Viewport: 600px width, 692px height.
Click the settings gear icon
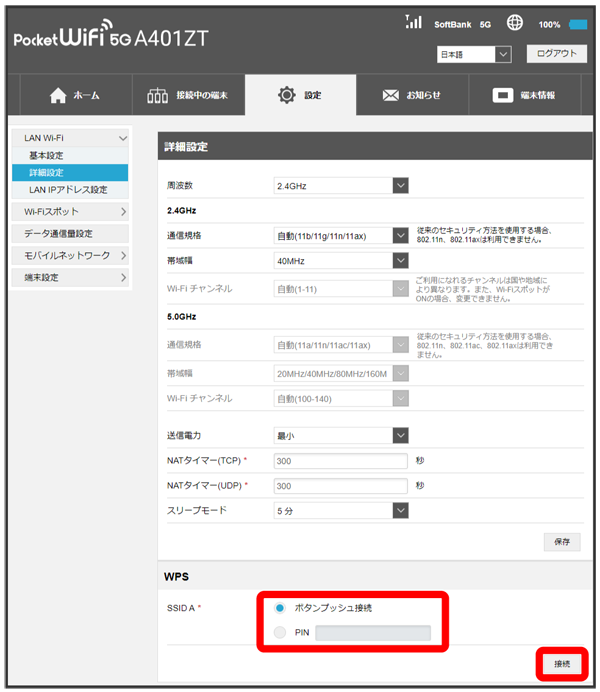pos(286,95)
